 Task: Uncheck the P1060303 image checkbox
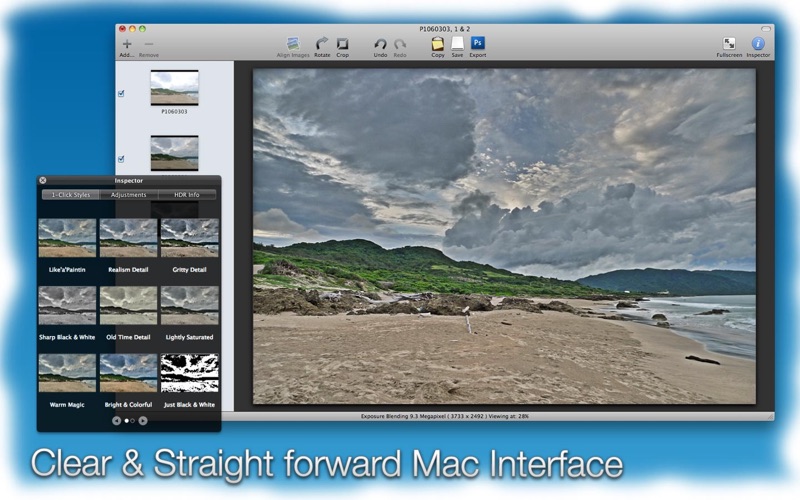(x=121, y=93)
